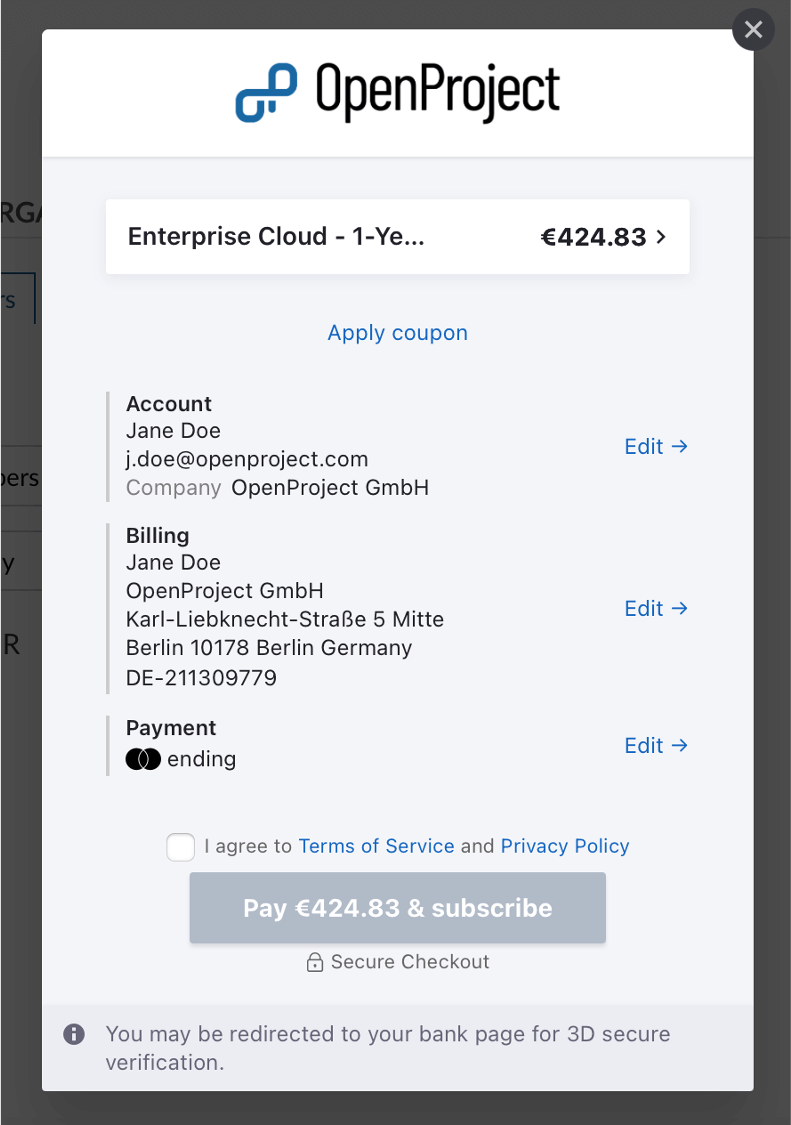Click the info icon in the redirect notice
This screenshot has width=791, height=1125.
pyautogui.click(x=73, y=1034)
